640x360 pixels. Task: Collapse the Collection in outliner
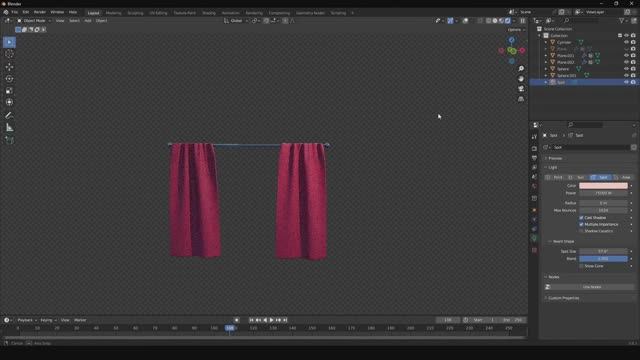pyautogui.click(x=539, y=36)
